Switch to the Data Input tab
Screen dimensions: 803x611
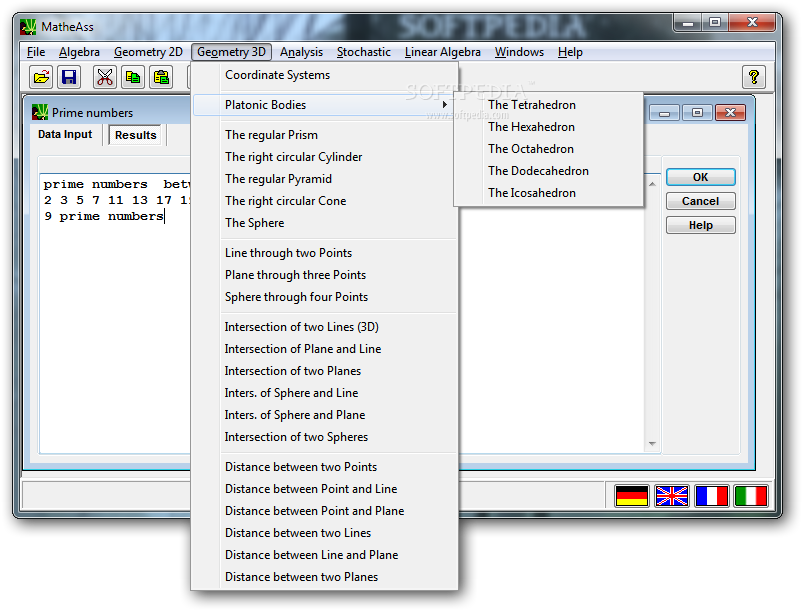[x=65, y=134]
